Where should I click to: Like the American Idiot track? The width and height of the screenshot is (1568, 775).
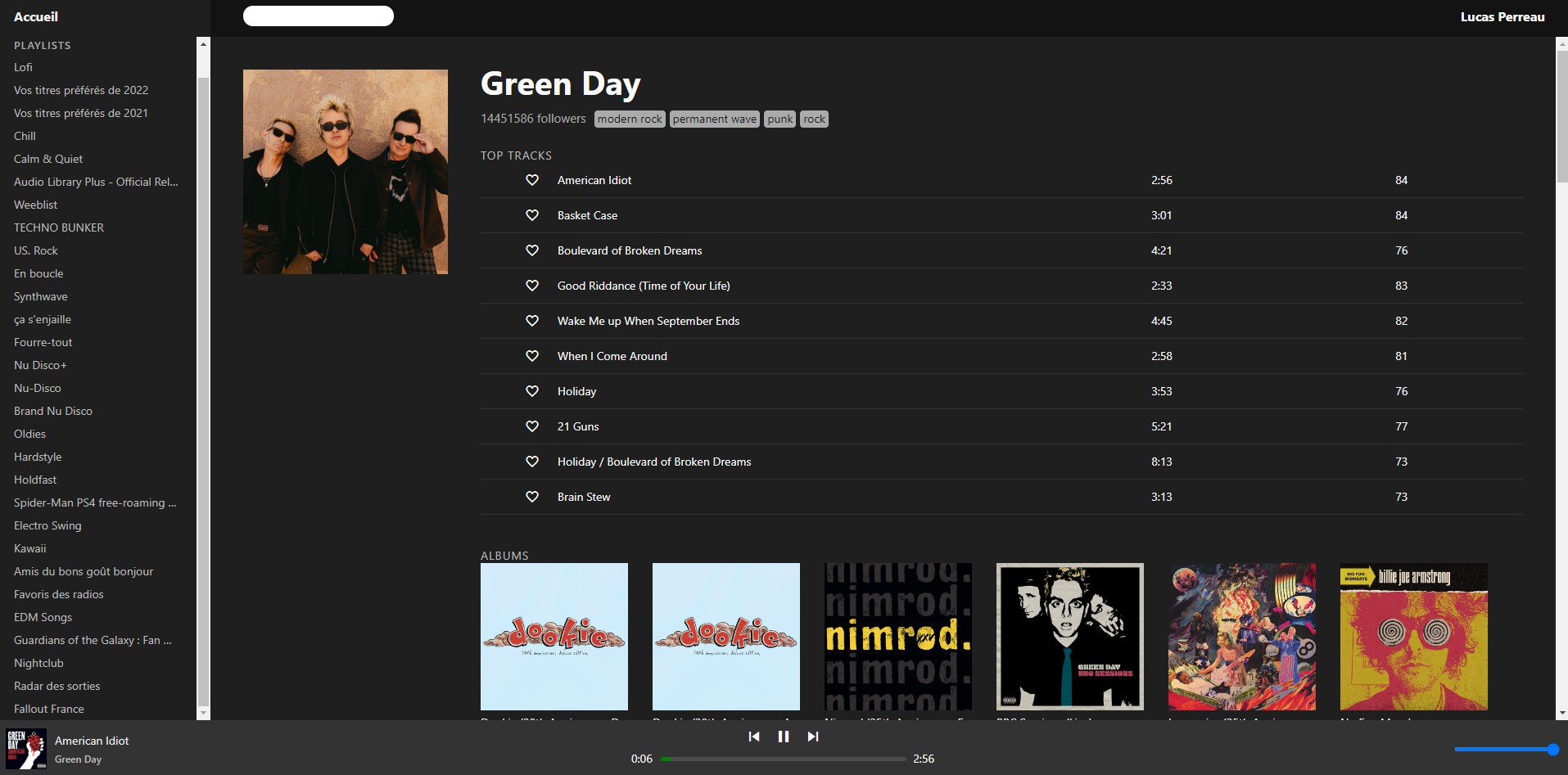[x=532, y=180]
